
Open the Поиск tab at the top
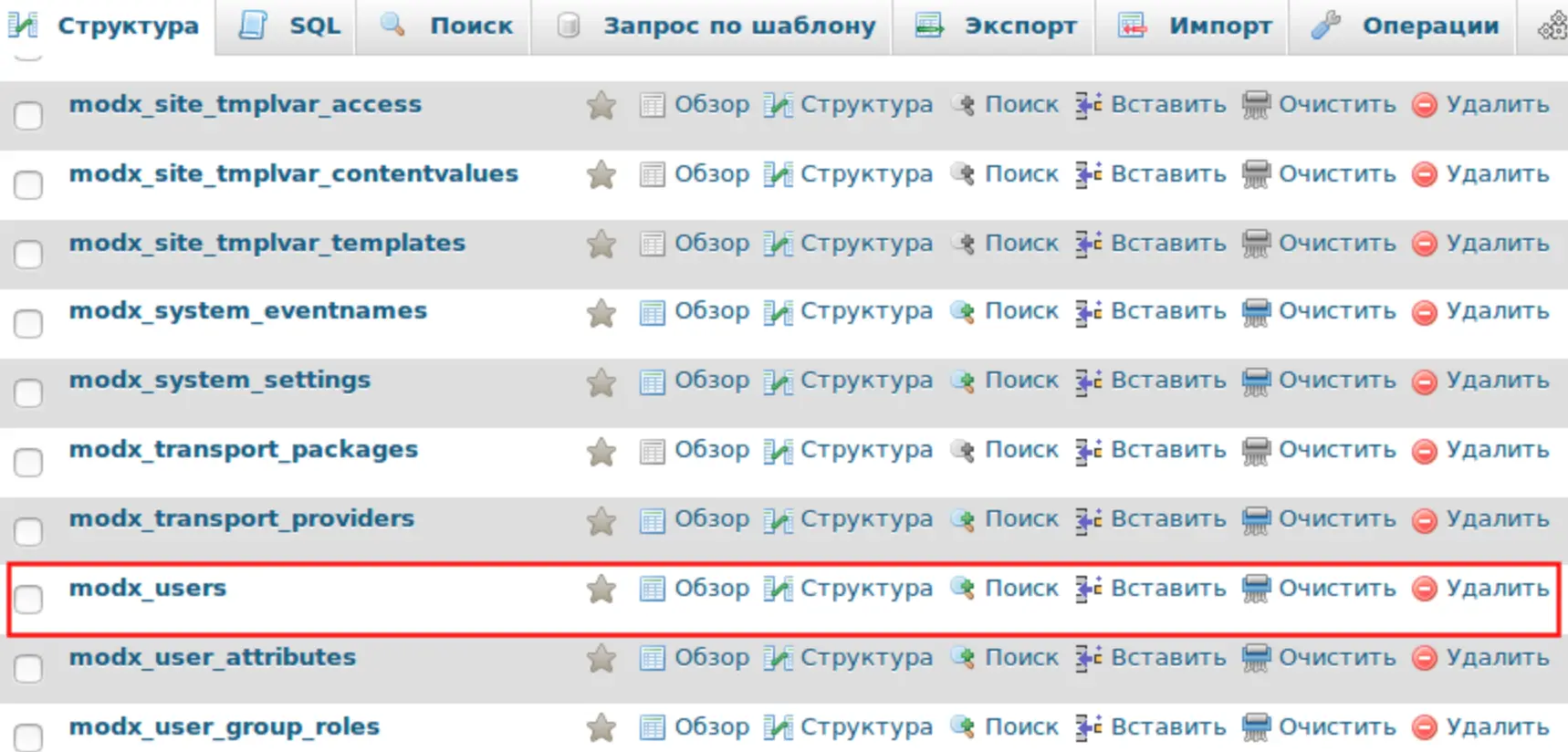pos(445,26)
